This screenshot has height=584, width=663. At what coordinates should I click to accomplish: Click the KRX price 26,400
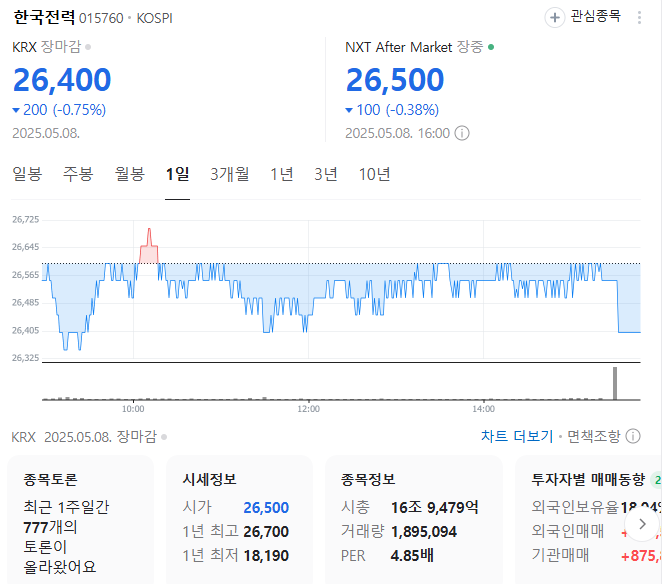click(x=62, y=80)
